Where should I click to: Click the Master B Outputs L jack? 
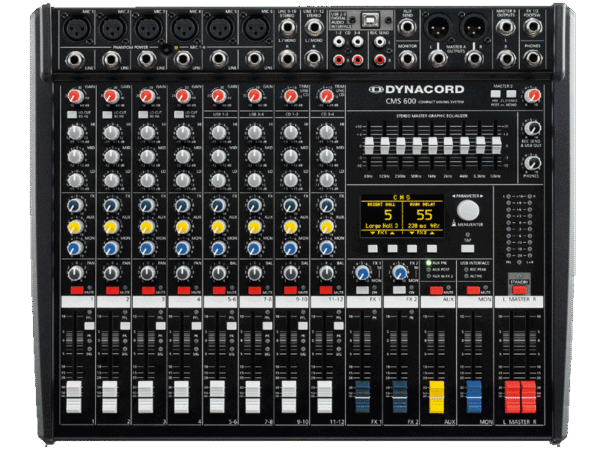click(506, 27)
